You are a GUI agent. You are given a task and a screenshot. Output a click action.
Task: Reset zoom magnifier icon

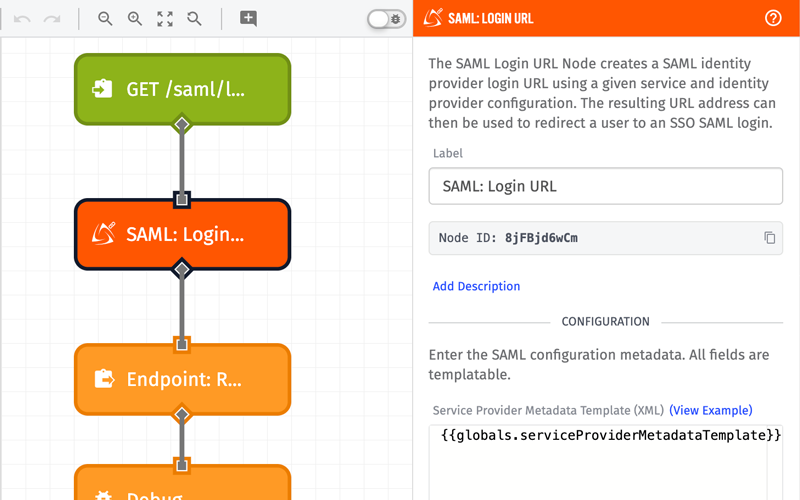[x=194, y=19]
